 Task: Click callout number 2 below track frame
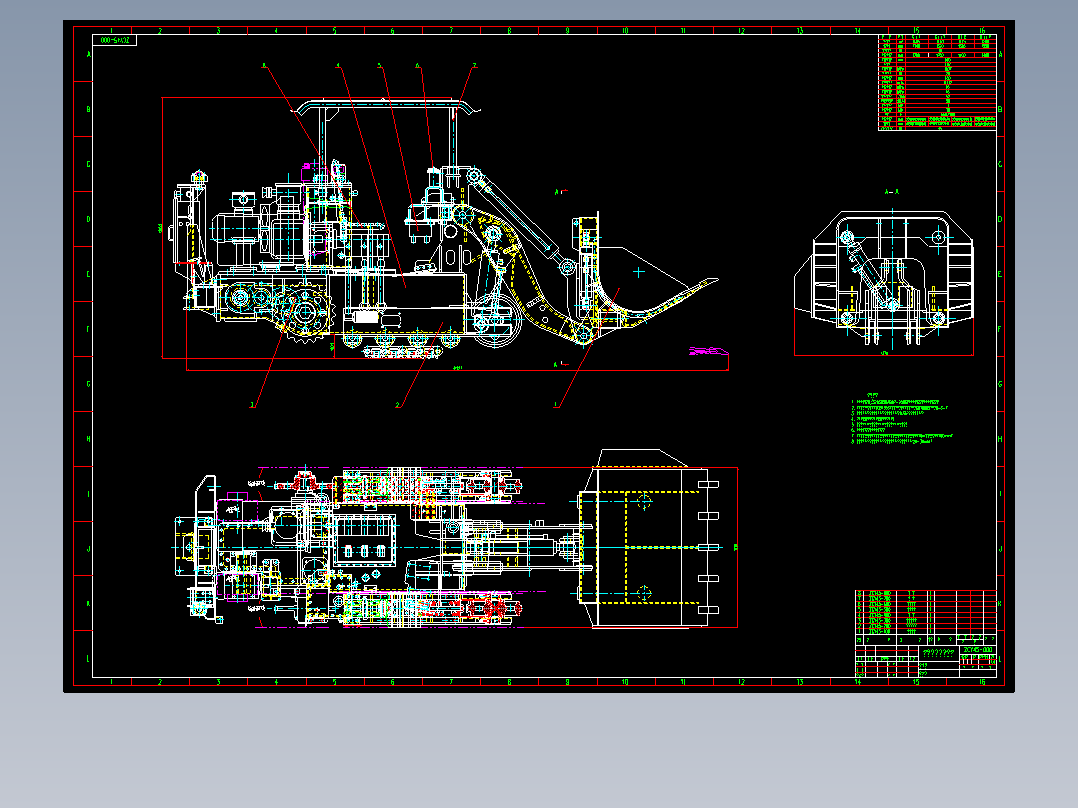click(x=397, y=405)
